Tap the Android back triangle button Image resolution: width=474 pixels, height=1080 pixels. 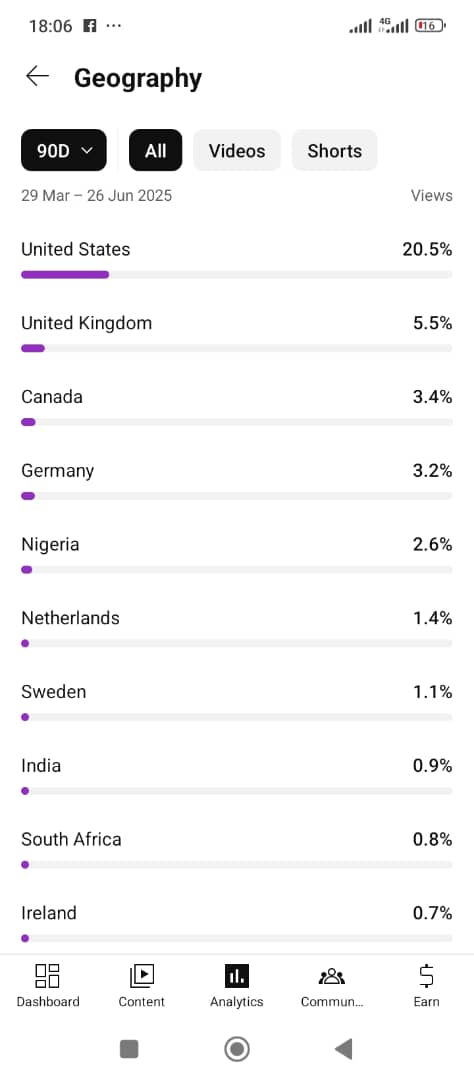[344, 1049]
